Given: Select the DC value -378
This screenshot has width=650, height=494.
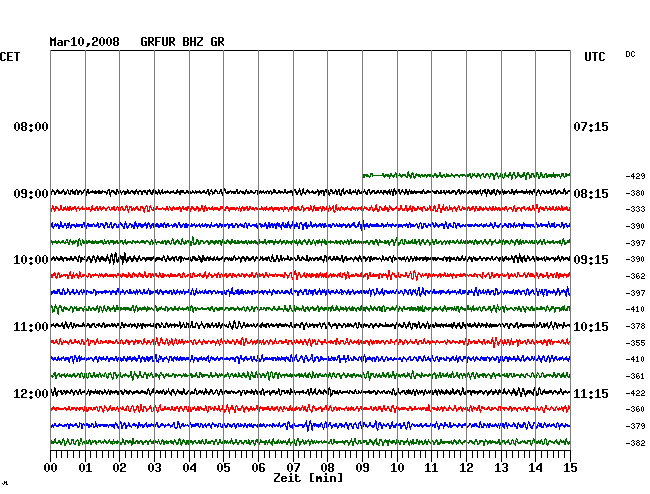Looking at the screenshot, I should pyautogui.click(x=635, y=326).
